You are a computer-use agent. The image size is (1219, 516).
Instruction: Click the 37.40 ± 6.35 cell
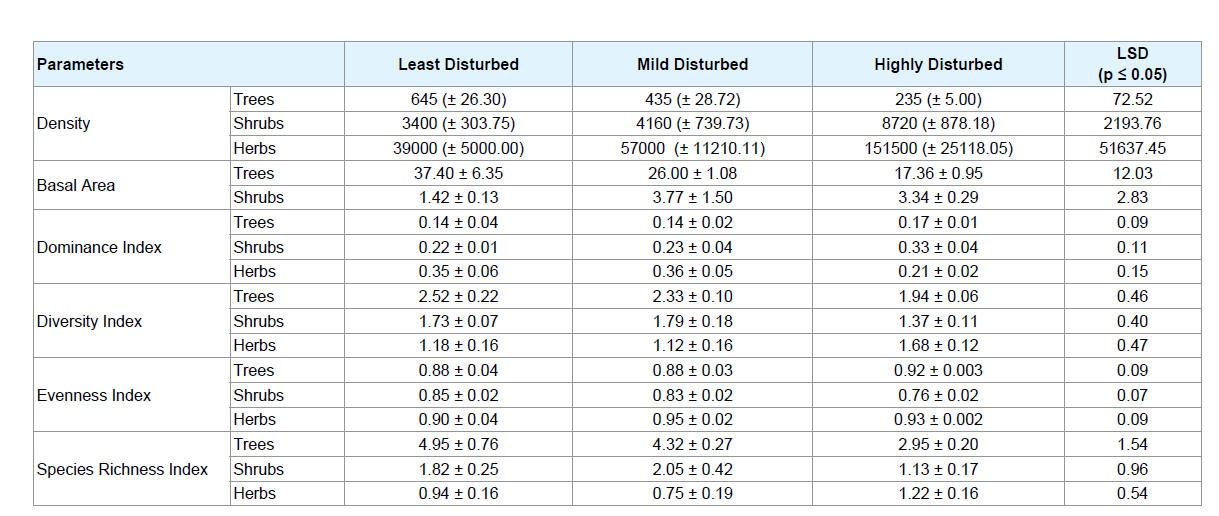click(x=458, y=173)
